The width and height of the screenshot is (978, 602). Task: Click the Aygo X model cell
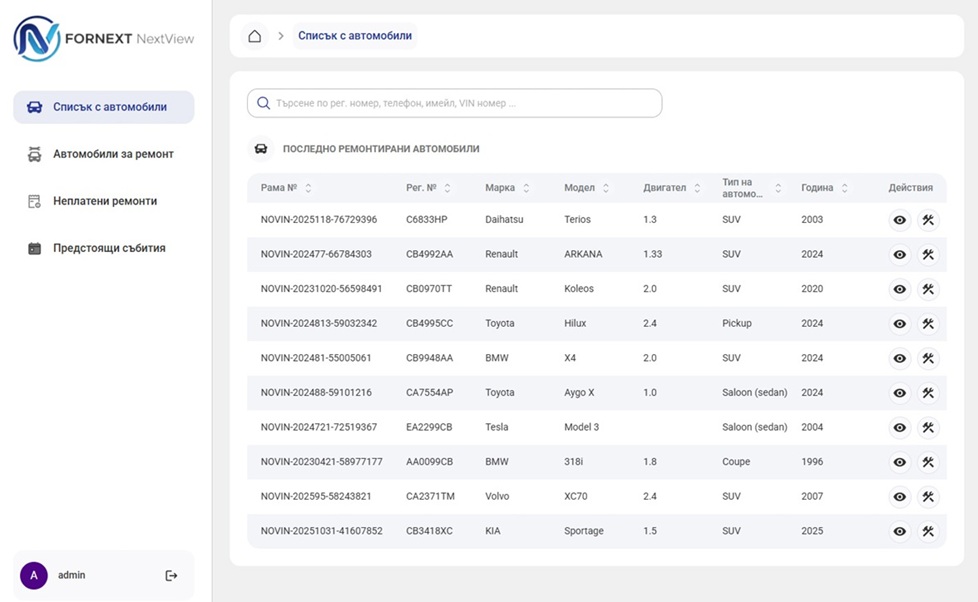(x=579, y=393)
